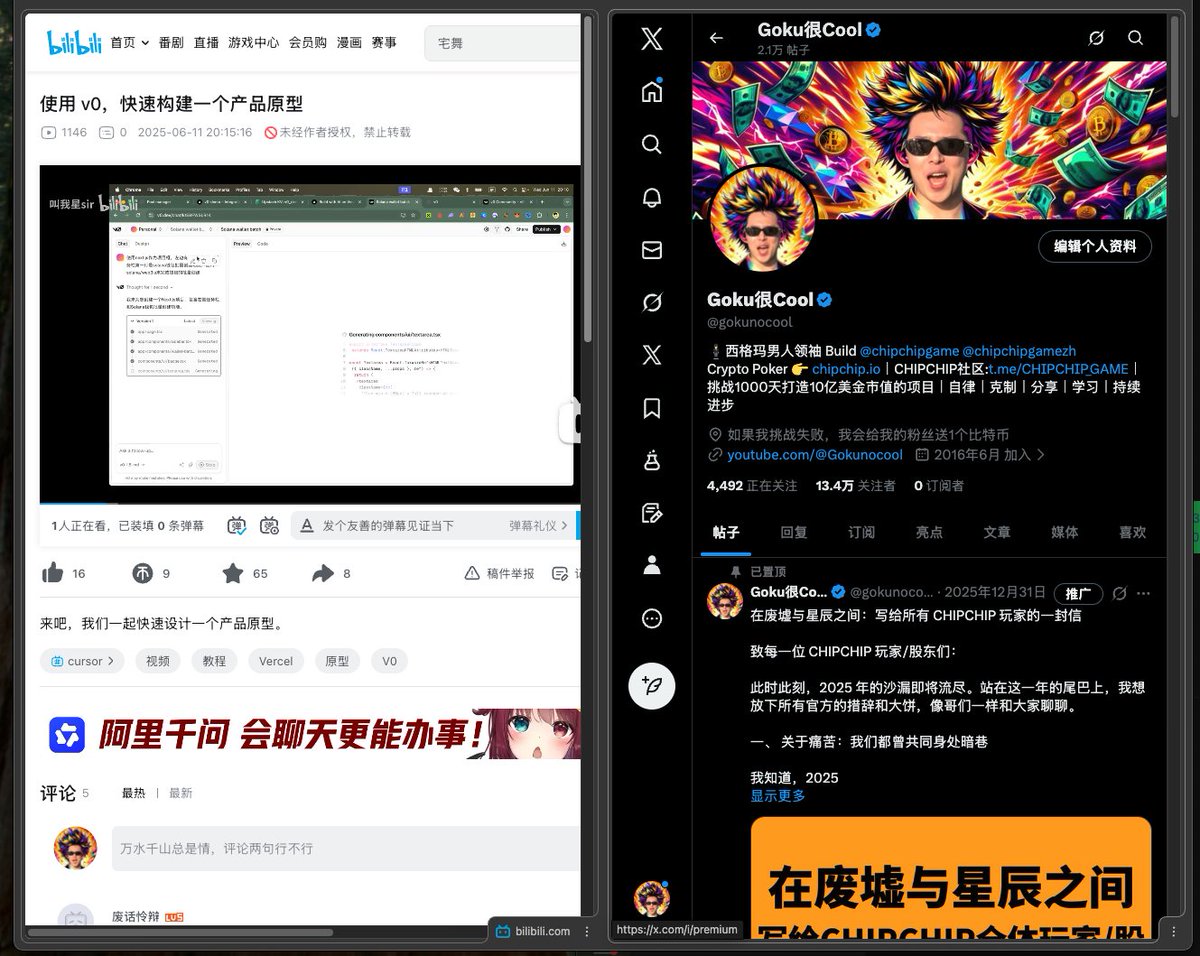Click the bilibili video progress bar
The height and width of the screenshot is (956, 1200).
pos(310,503)
